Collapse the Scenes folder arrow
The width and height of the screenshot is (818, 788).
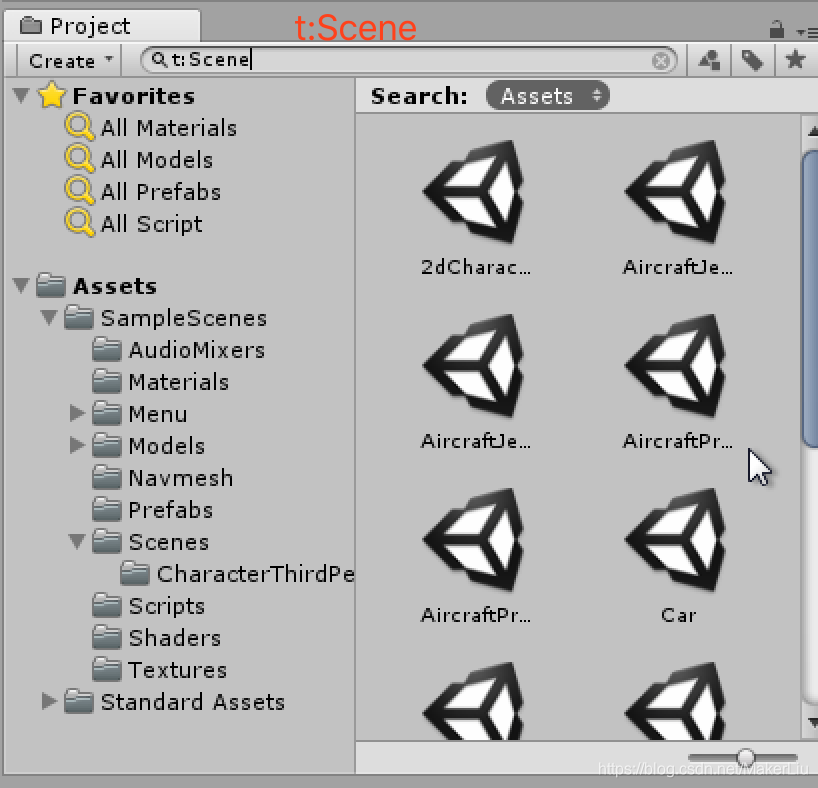point(77,542)
